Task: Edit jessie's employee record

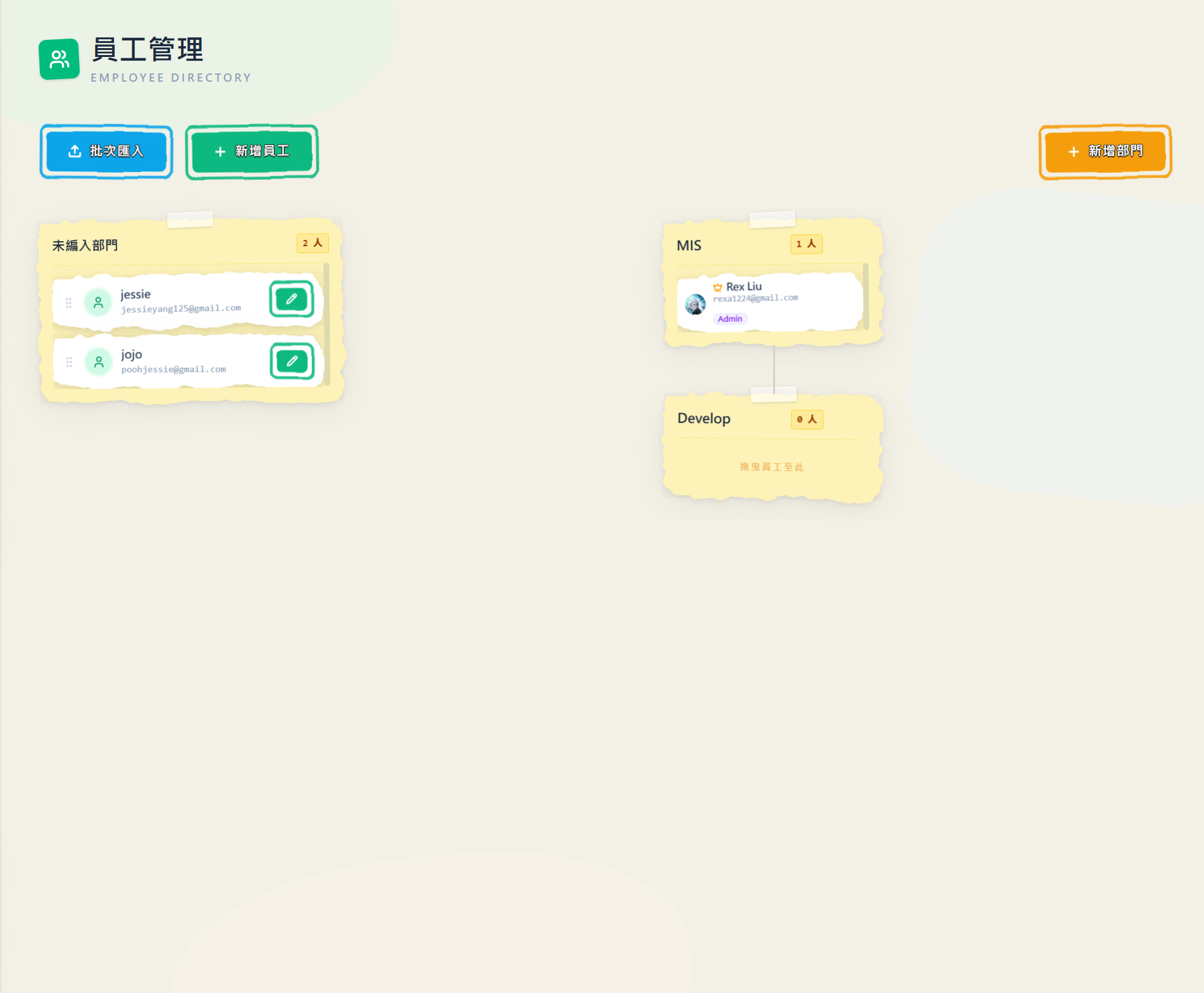Action: click(292, 299)
